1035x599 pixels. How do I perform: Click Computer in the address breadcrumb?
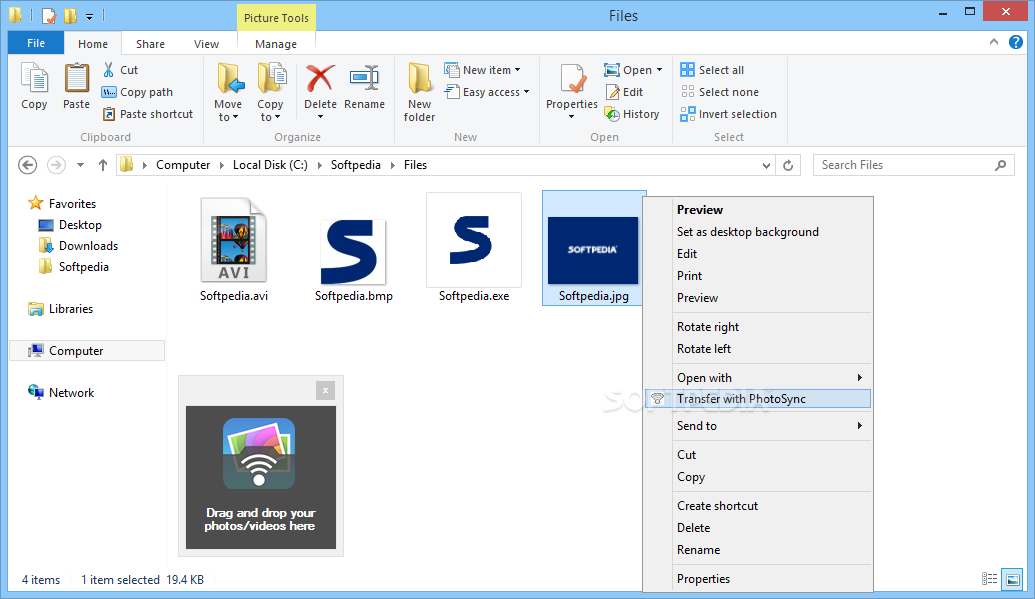pos(183,164)
